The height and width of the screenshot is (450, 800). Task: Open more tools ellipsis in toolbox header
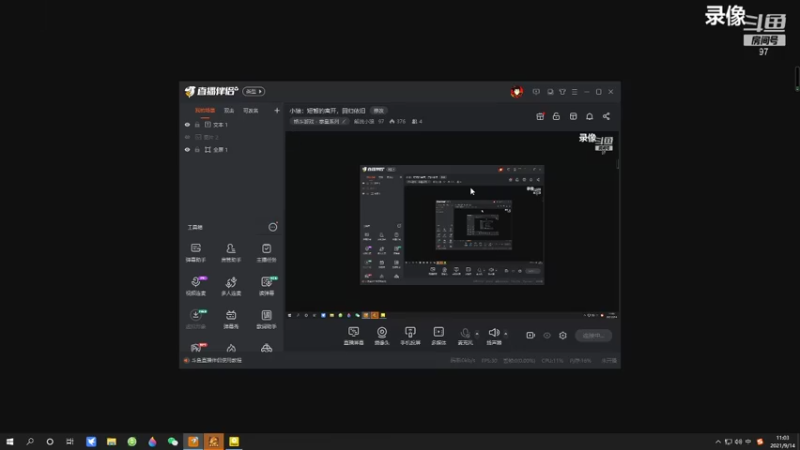[273, 227]
